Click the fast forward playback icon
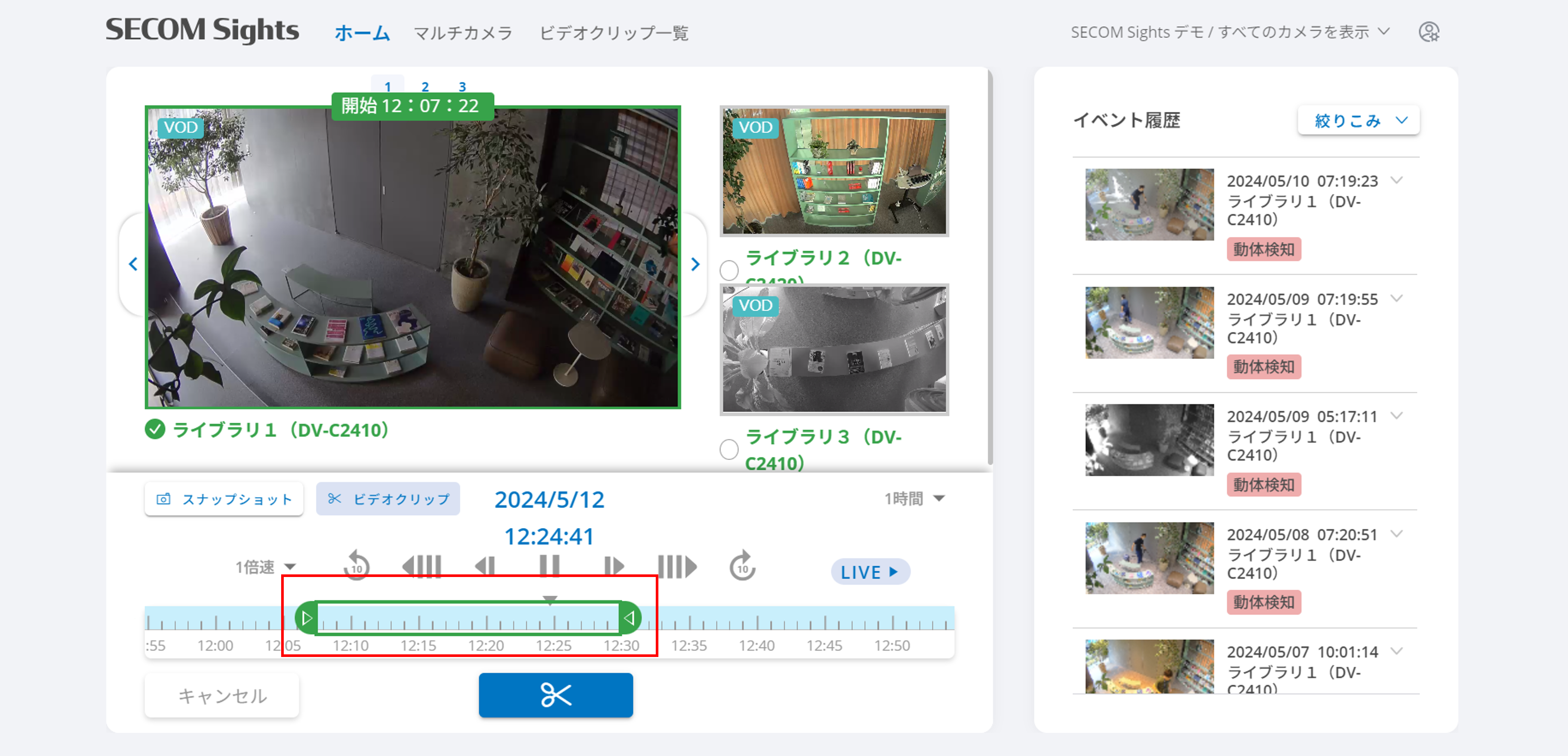 tap(677, 566)
